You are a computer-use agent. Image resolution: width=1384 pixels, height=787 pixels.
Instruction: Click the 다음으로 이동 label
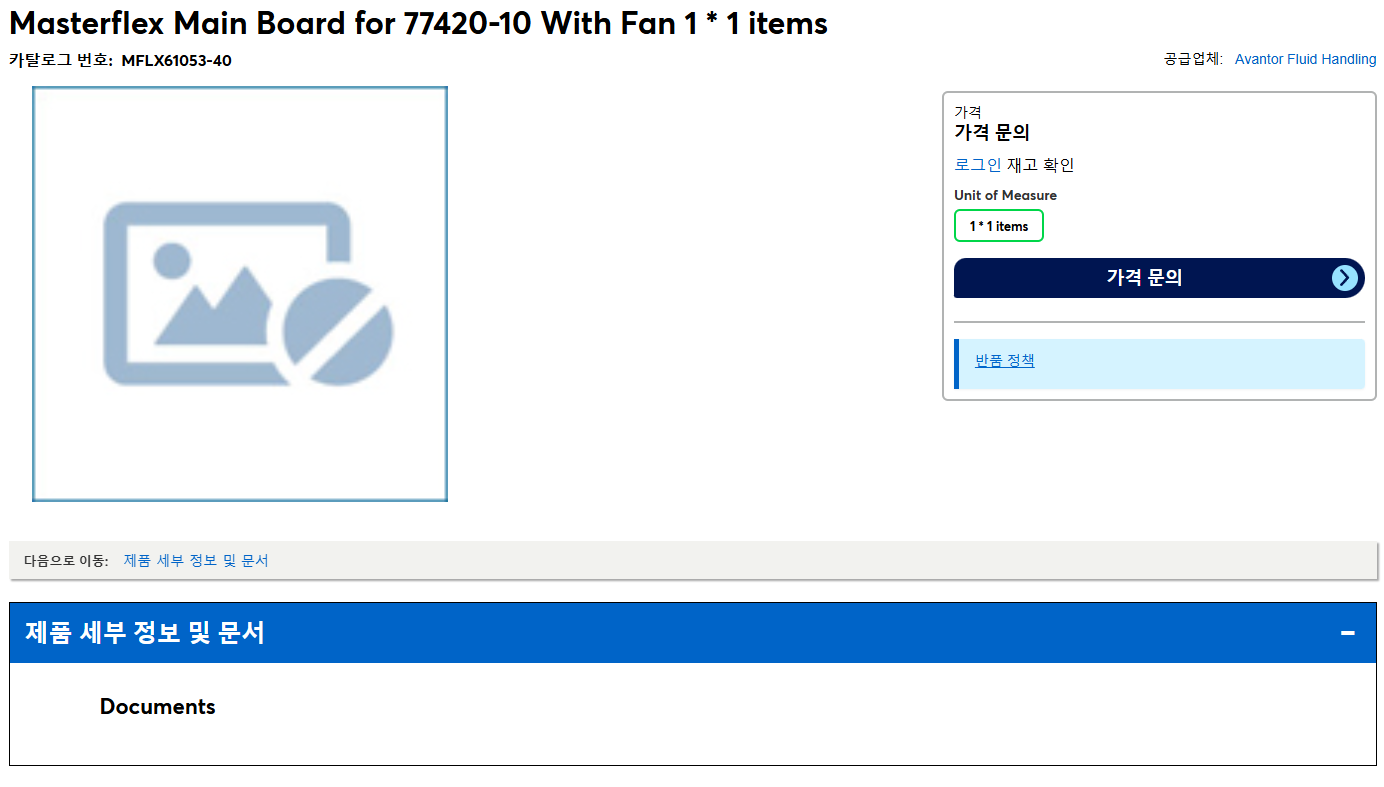tap(66, 561)
